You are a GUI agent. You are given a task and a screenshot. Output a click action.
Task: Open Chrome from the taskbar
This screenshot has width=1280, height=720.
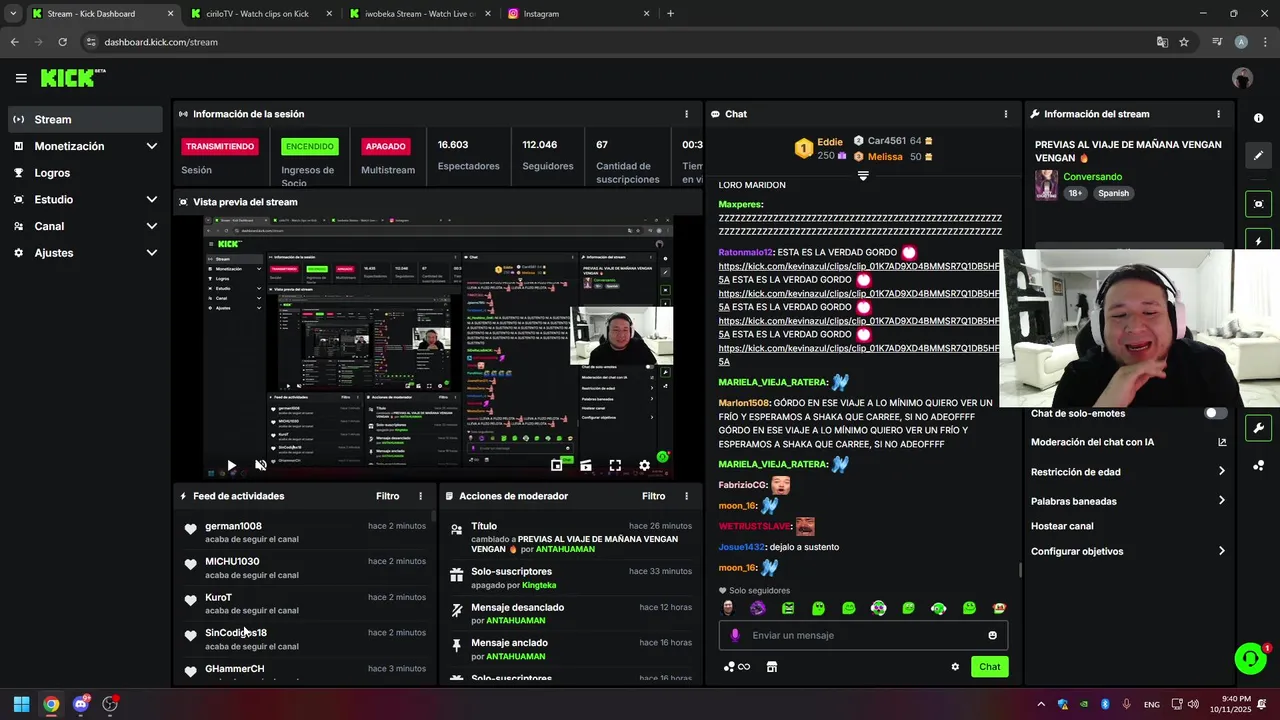(51, 704)
